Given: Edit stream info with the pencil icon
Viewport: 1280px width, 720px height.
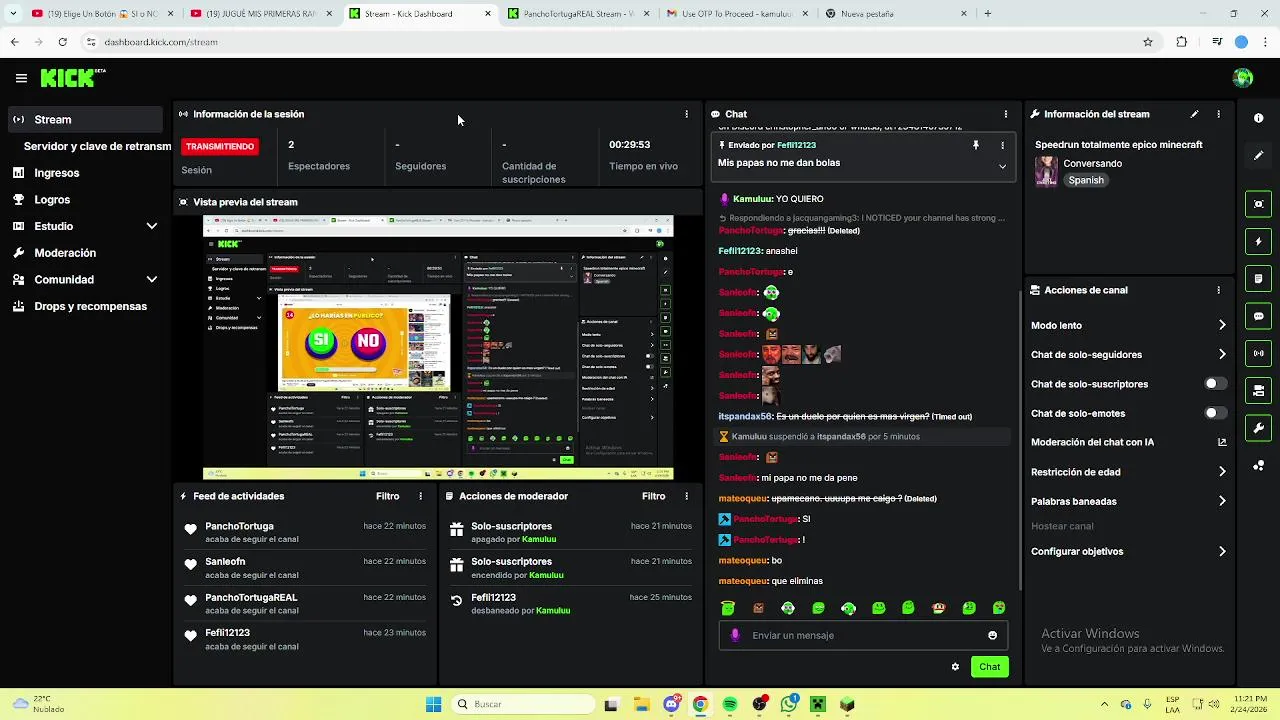Looking at the screenshot, I should coord(1194,114).
